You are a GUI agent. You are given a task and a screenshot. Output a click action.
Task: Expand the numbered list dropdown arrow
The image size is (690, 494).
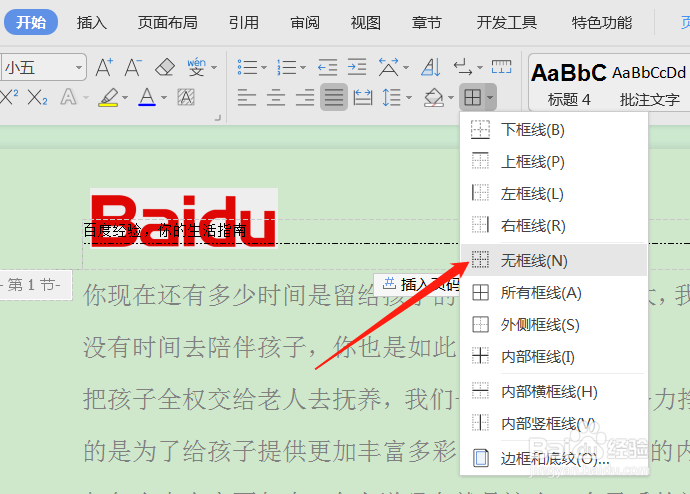[303, 68]
